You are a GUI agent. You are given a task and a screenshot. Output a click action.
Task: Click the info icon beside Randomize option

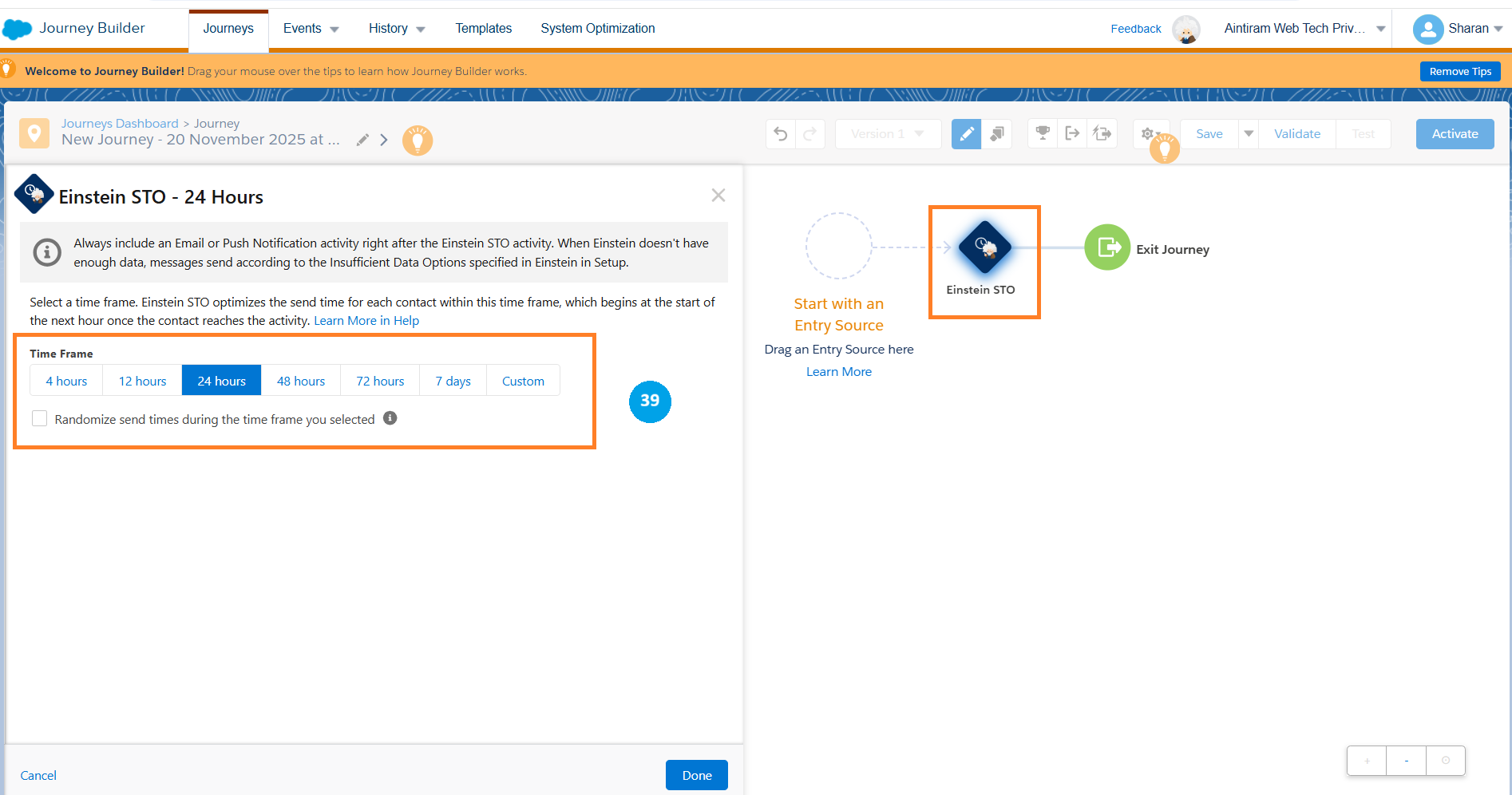pos(390,418)
